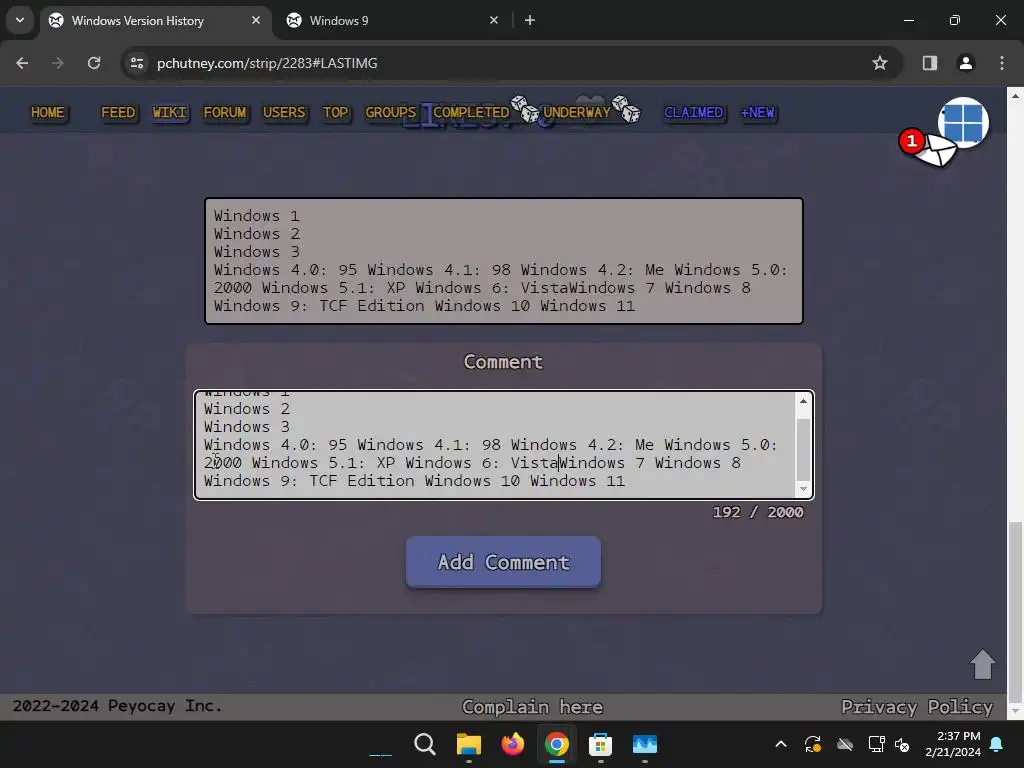Switch to Chrome in the taskbar

pyautogui.click(x=556, y=744)
